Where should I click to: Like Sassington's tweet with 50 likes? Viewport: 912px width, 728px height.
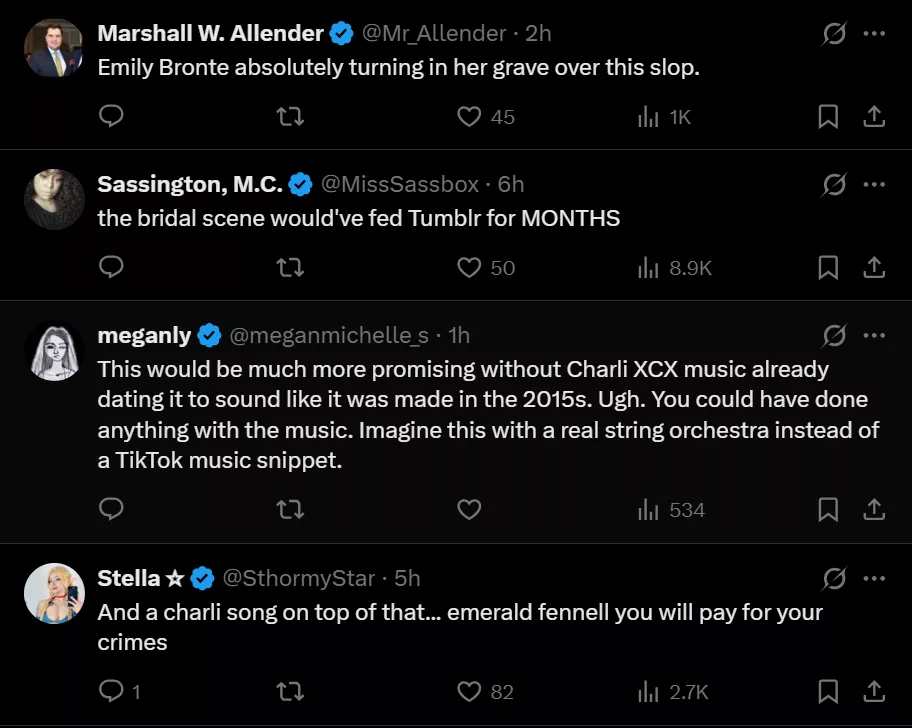[x=469, y=267]
